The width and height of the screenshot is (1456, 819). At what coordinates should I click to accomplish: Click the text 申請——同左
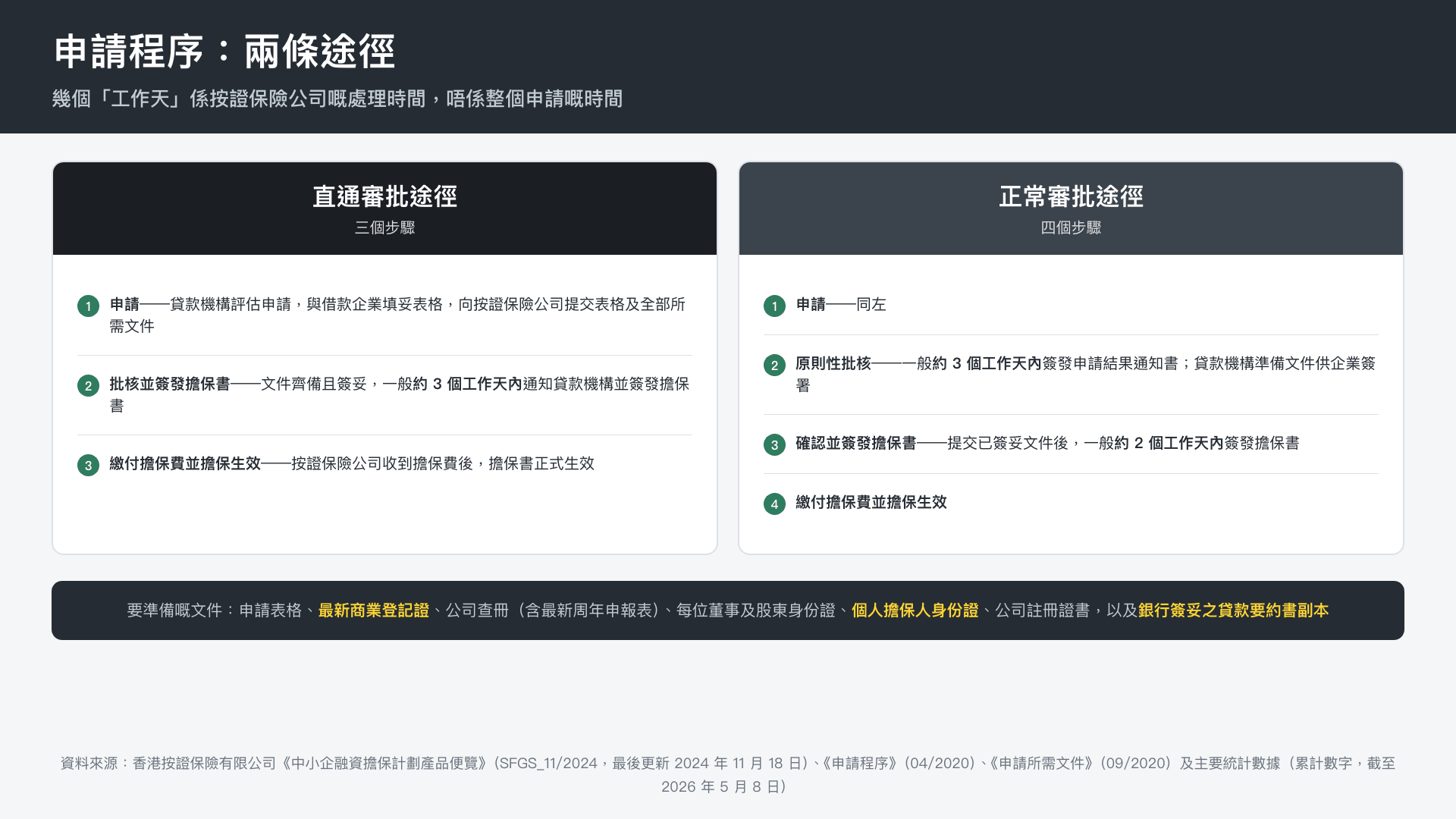point(841,304)
